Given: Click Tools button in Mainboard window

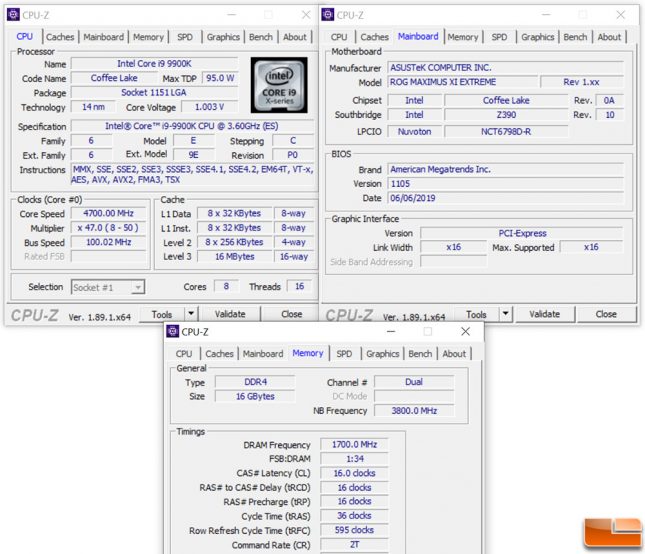Looking at the screenshot, I should [x=476, y=314].
